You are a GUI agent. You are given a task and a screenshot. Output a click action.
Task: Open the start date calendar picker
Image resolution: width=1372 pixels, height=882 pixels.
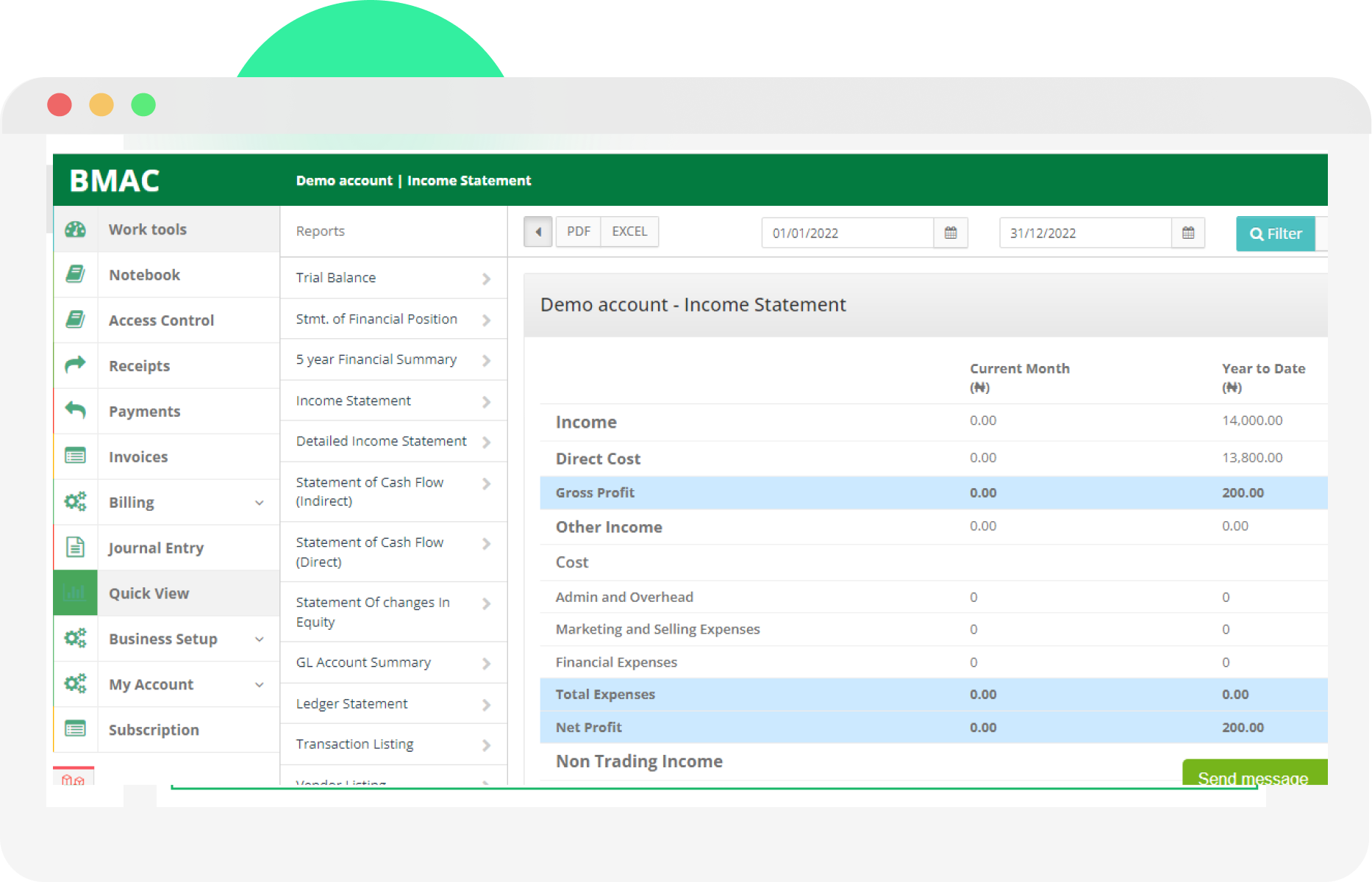[x=950, y=233]
